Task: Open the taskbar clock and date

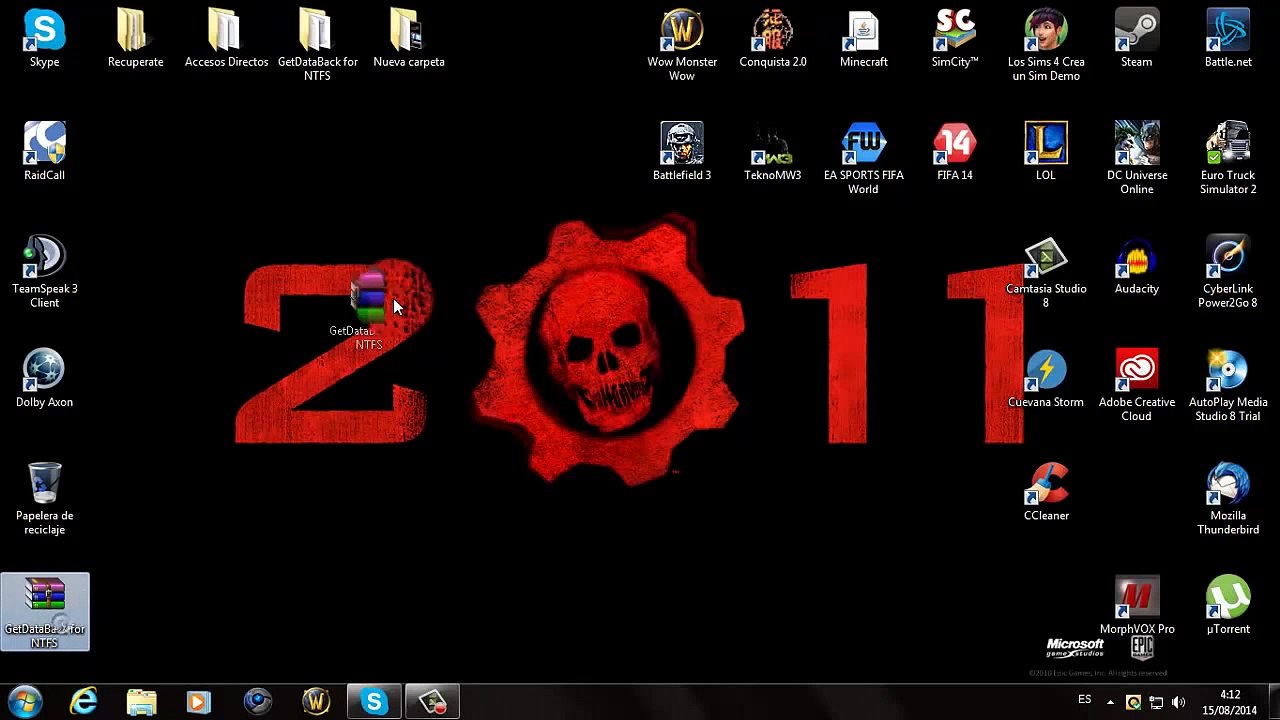Action: [1230, 703]
